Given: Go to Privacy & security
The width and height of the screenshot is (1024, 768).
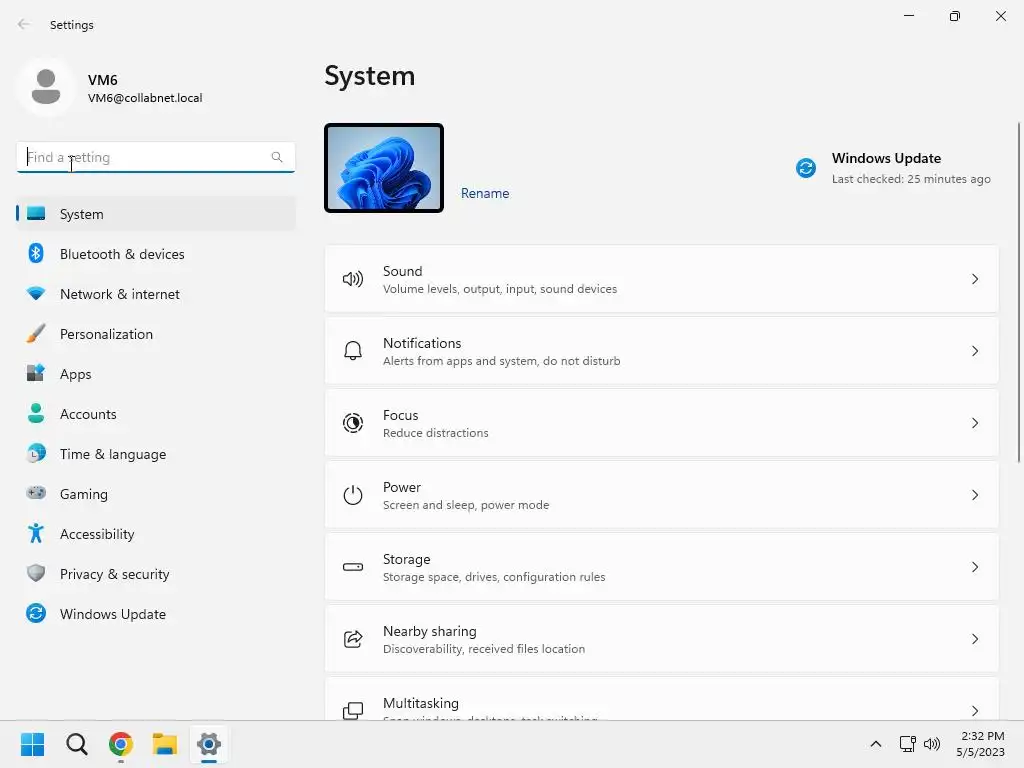Looking at the screenshot, I should [x=156, y=574].
